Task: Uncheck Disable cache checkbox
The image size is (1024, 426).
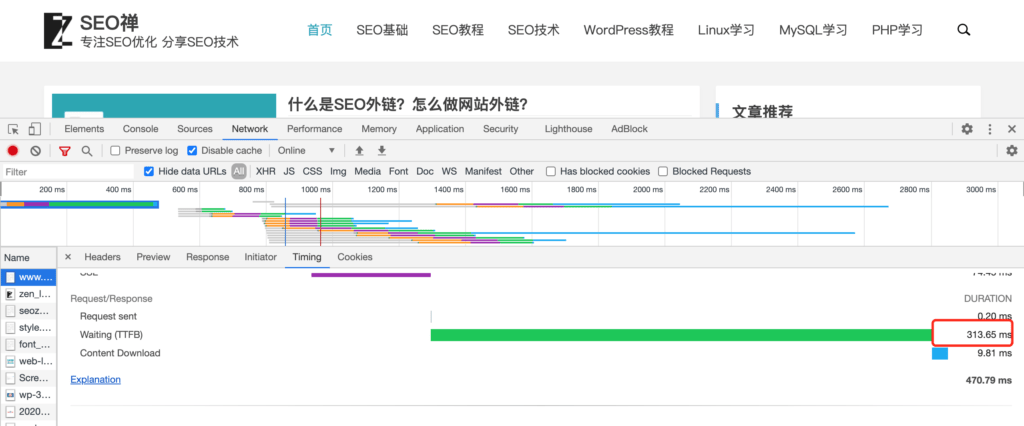Action: [192, 151]
